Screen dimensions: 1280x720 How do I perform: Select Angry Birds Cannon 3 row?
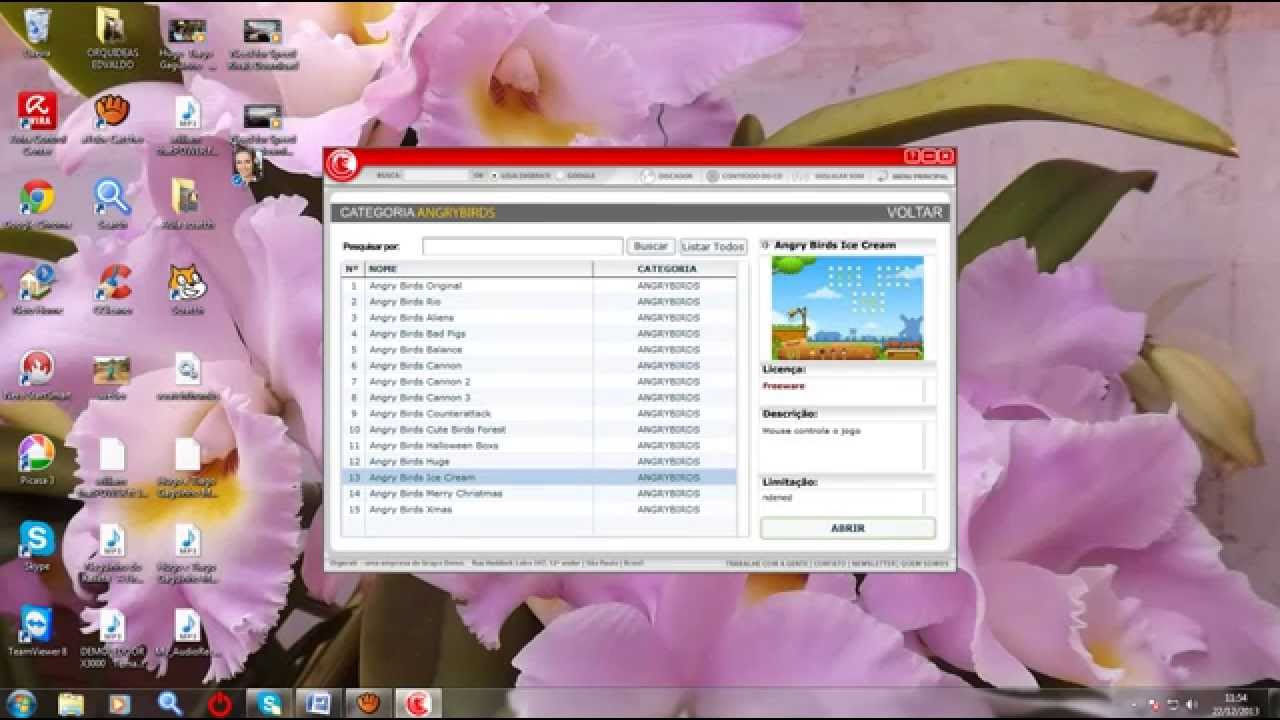click(539, 398)
